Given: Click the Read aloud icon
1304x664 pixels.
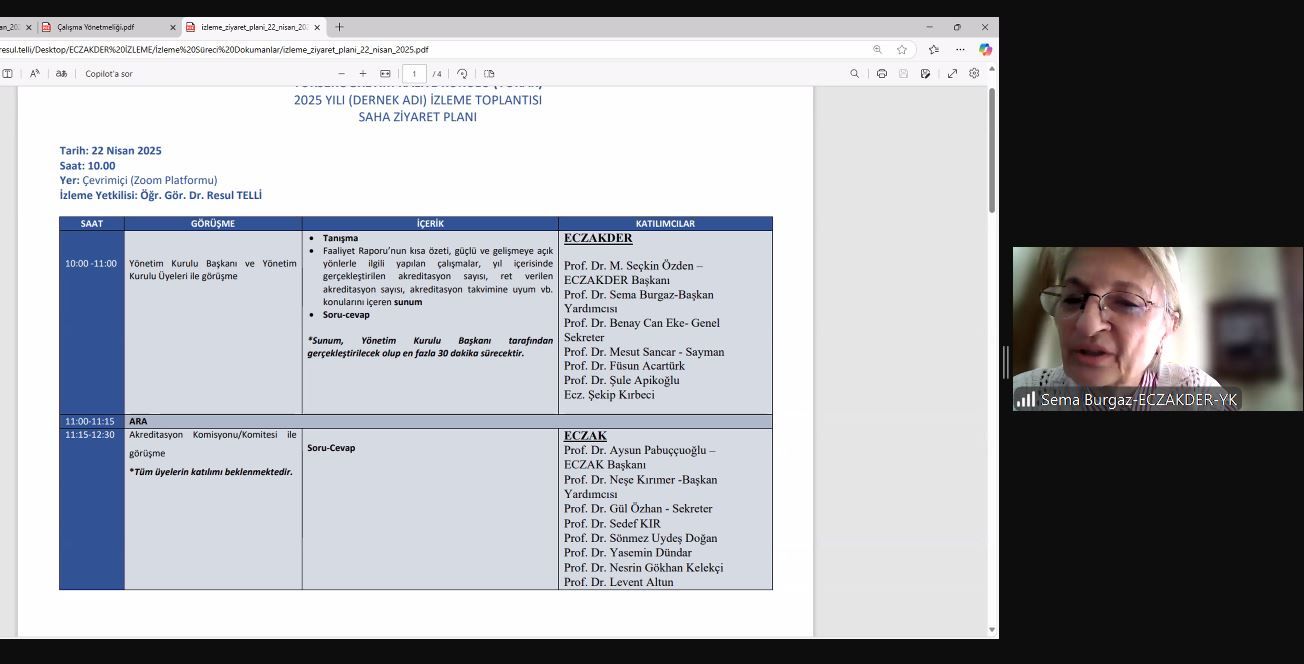Looking at the screenshot, I should (35, 74).
